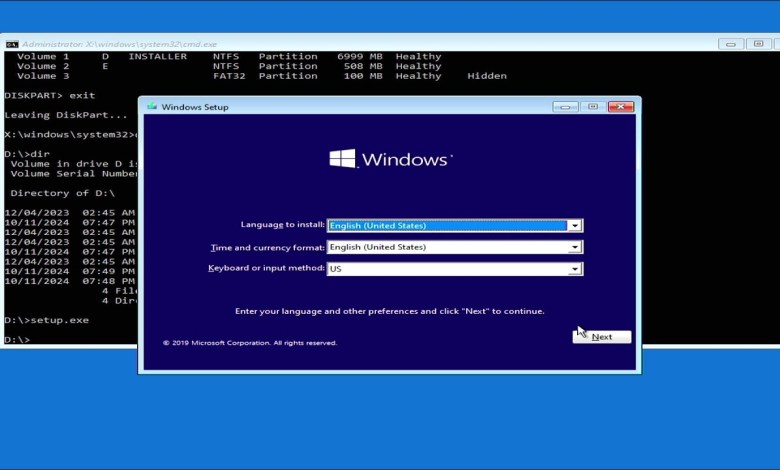Minimize the Windows Setup window
The width and height of the screenshot is (780, 470).
(565, 106)
